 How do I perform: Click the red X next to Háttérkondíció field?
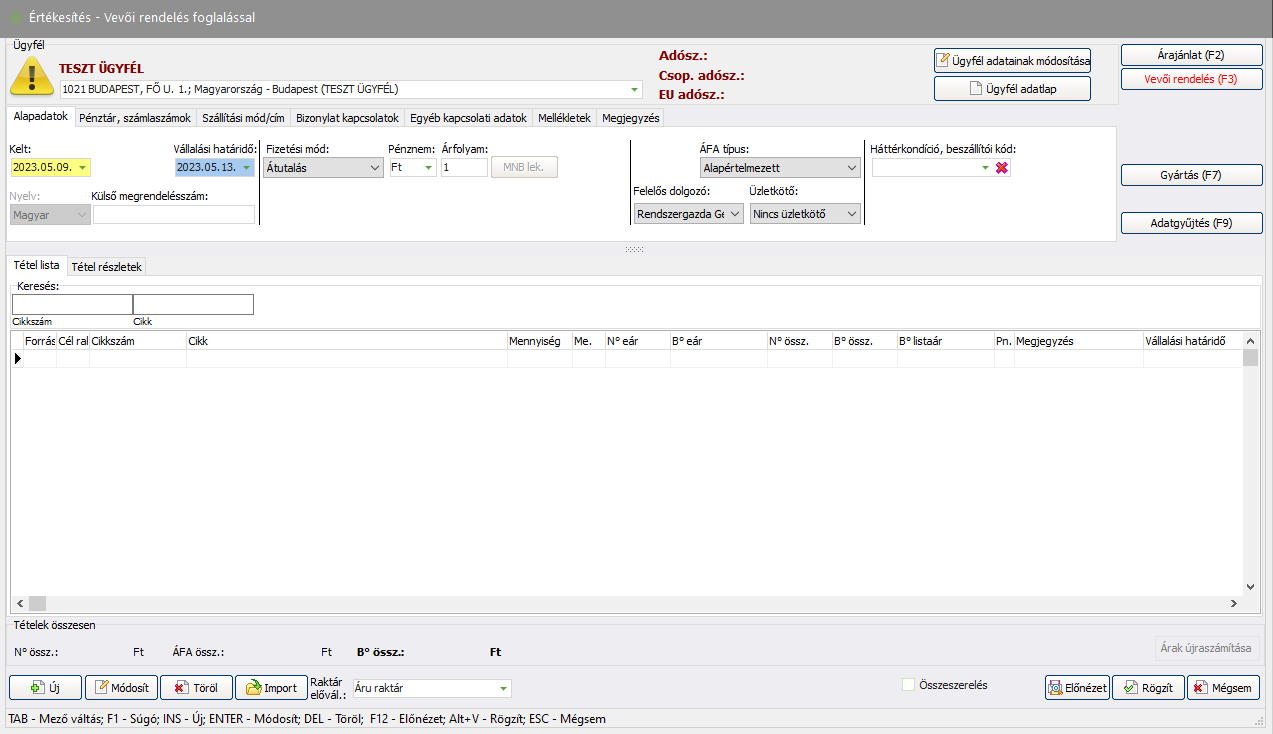pyautogui.click(x=1002, y=168)
